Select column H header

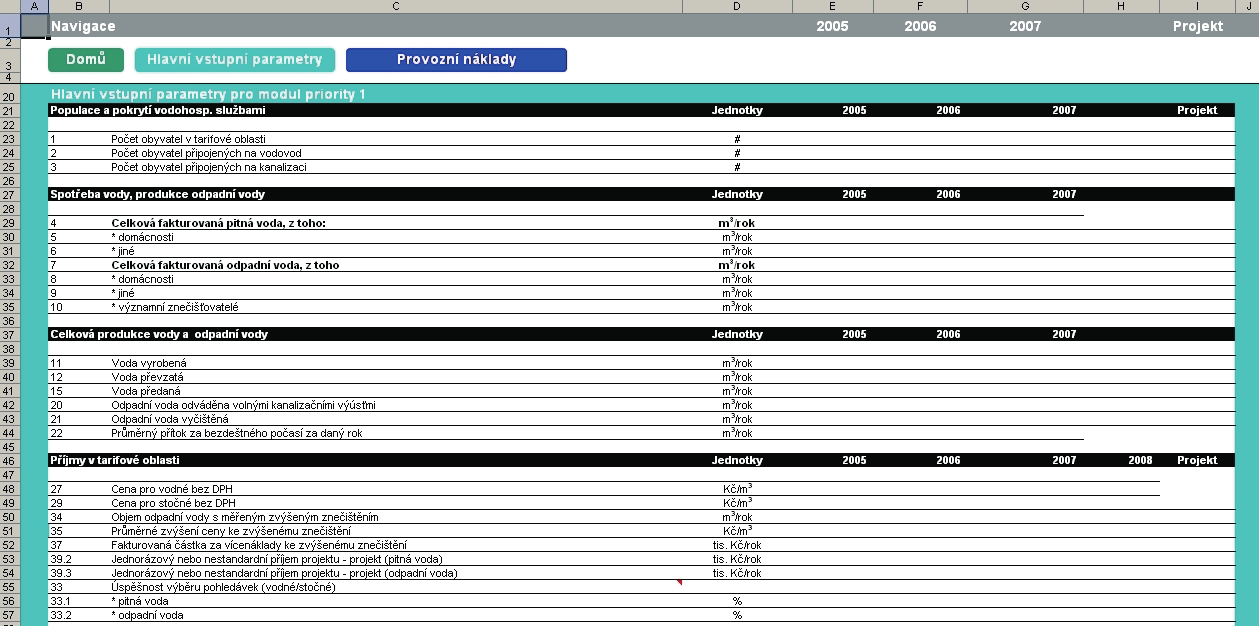click(x=1121, y=7)
